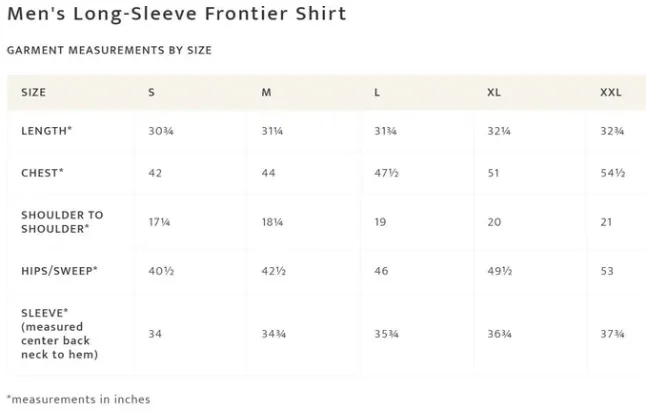Select the 49½ hips value for size XL

[x=499, y=271]
